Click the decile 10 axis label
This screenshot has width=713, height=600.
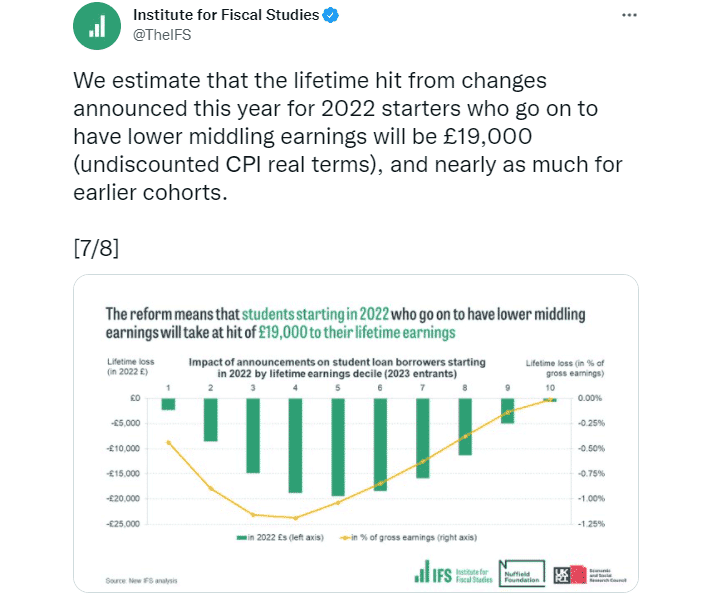point(550,388)
